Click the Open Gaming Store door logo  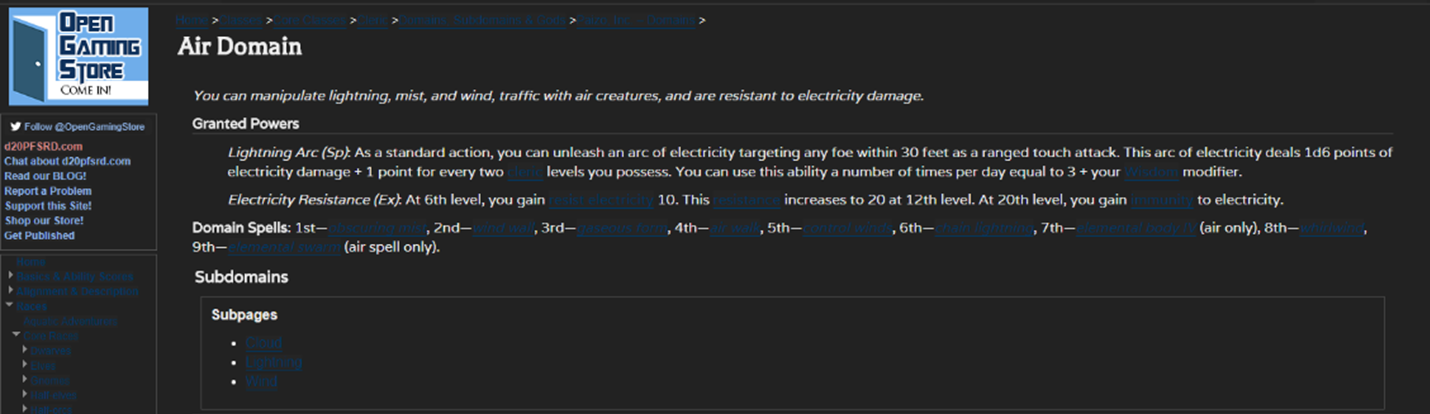78,56
